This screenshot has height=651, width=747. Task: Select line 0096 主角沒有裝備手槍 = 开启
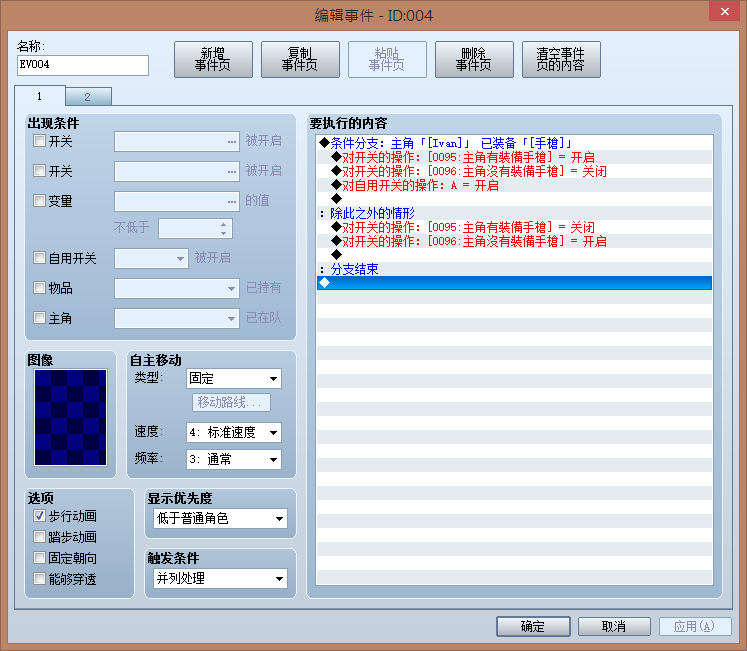tap(515, 241)
